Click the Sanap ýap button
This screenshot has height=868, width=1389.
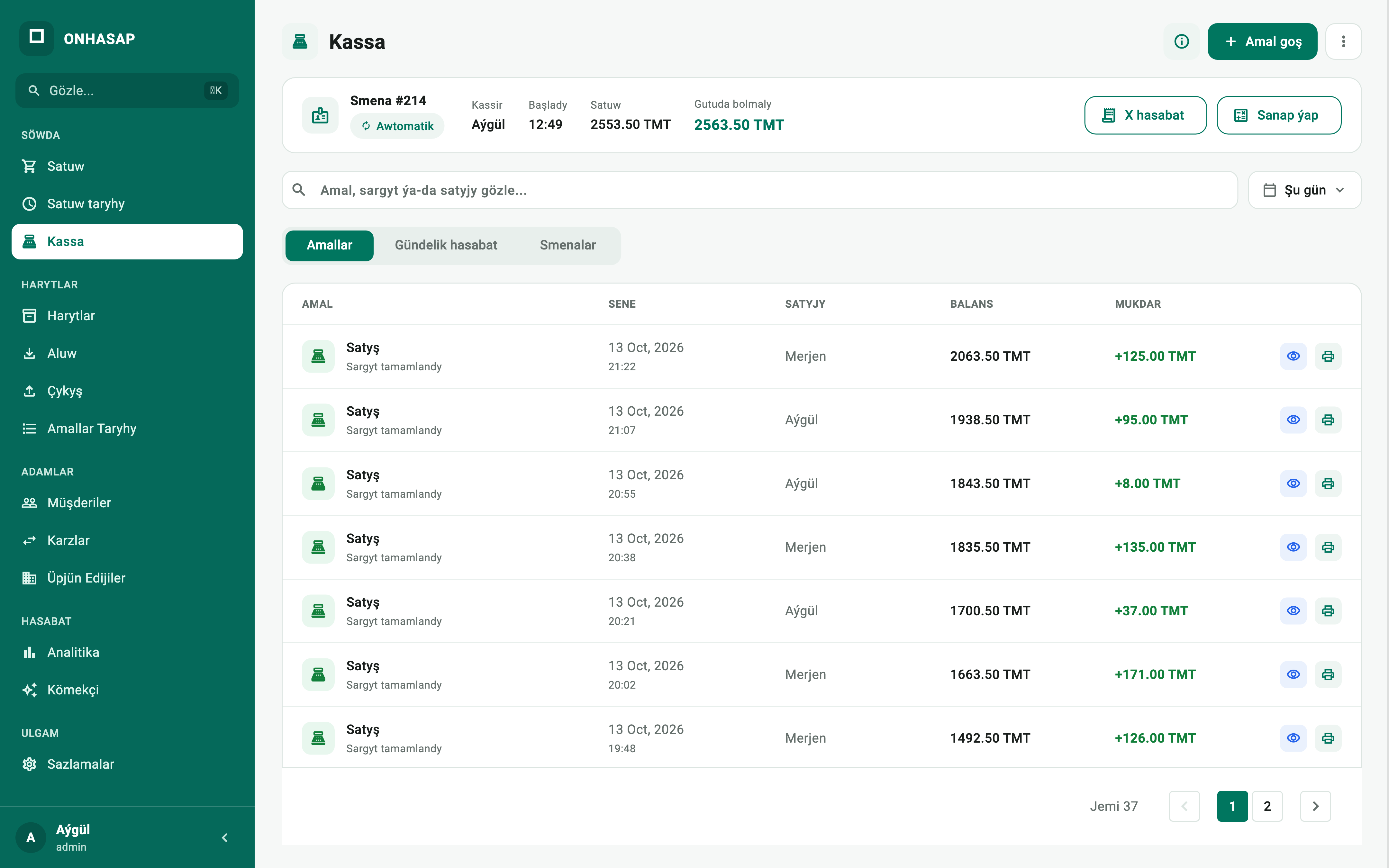point(1279,115)
